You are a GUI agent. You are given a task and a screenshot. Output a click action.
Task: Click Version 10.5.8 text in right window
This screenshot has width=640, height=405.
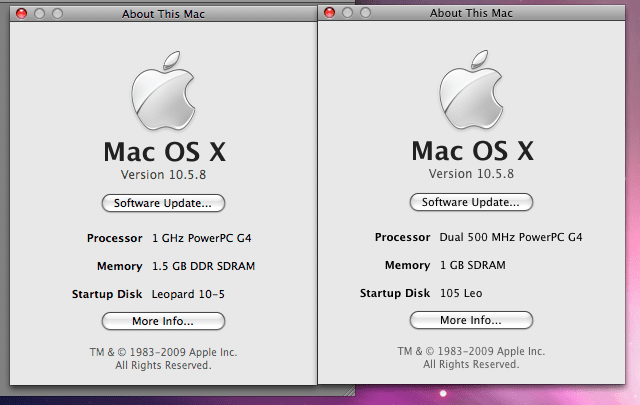[471, 174]
